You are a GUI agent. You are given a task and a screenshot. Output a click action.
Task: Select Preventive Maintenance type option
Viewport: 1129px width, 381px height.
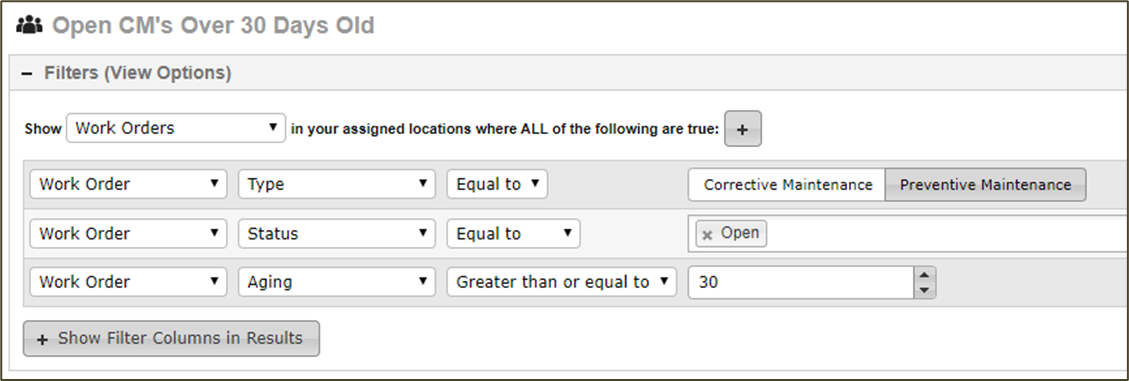click(x=985, y=184)
